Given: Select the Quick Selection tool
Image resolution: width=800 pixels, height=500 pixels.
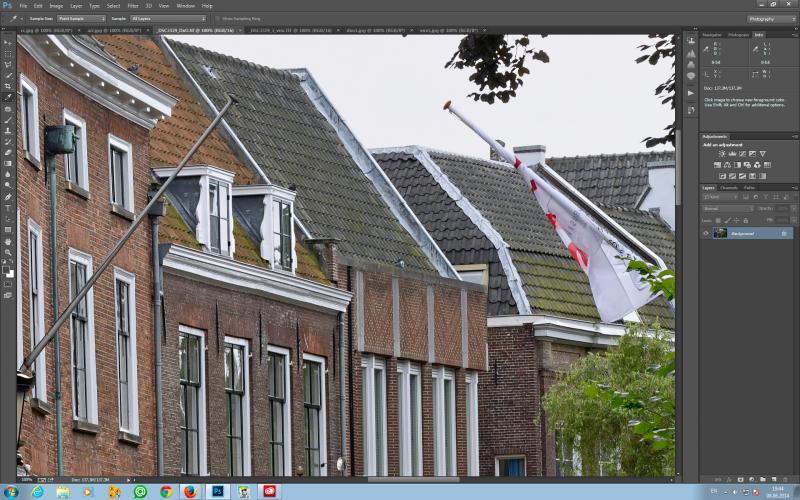Looking at the screenshot, I should coord(8,76).
